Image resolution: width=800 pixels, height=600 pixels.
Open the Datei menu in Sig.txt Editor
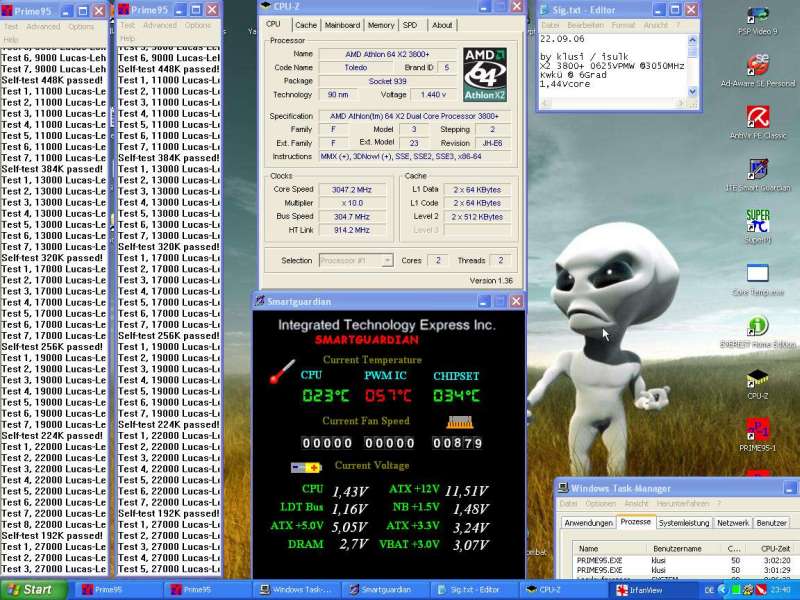550,25
